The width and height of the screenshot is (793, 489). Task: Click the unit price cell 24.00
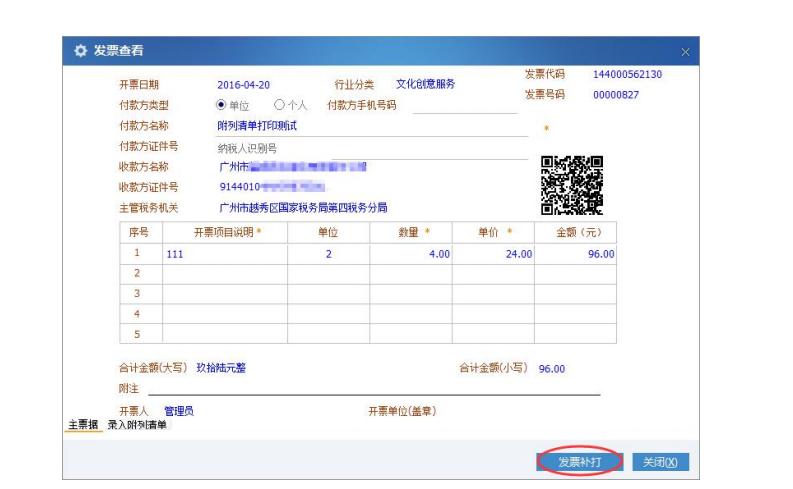[x=493, y=254]
